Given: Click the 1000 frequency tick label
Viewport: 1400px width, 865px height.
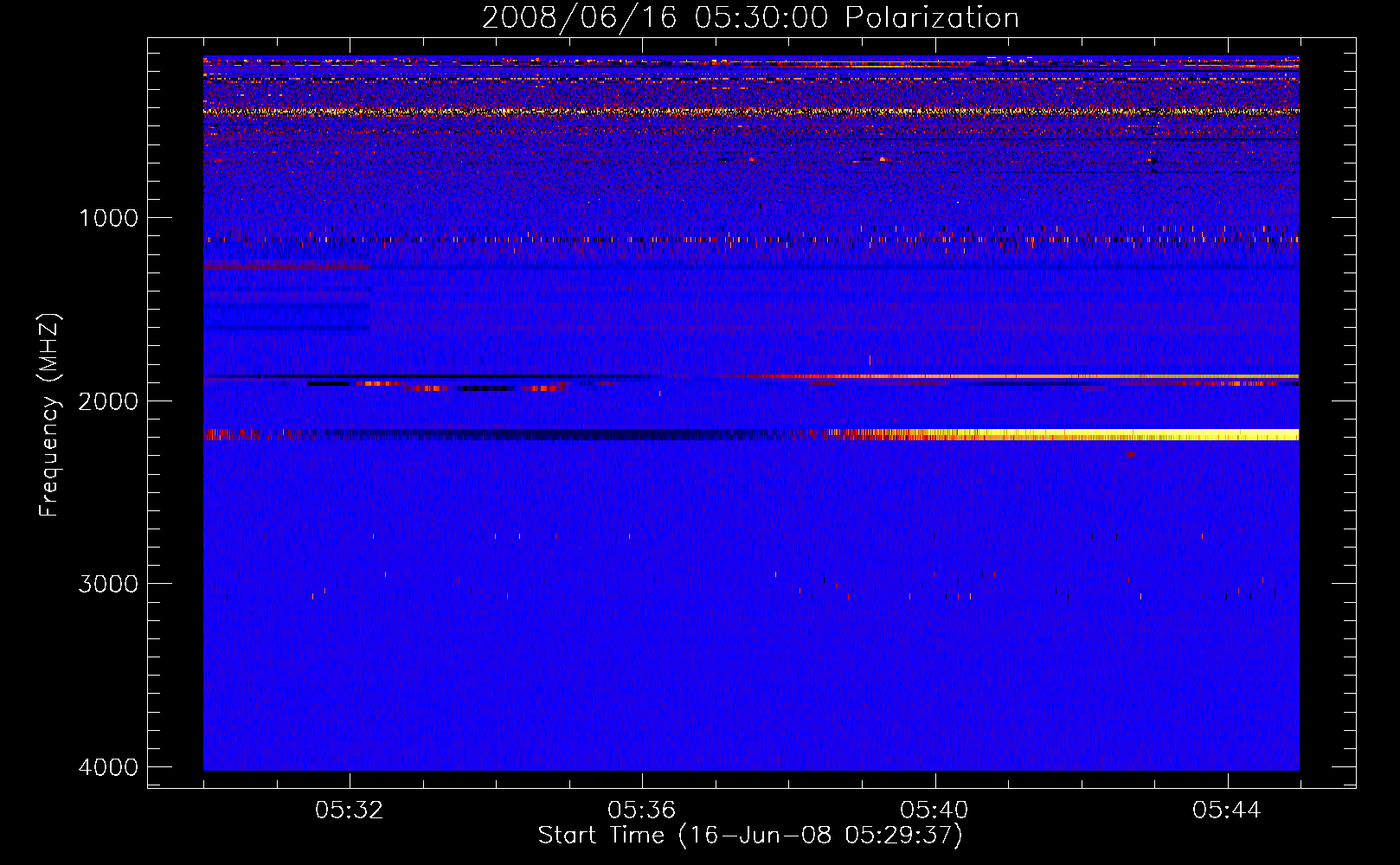Looking at the screenshot, I should tap(108, 218).
